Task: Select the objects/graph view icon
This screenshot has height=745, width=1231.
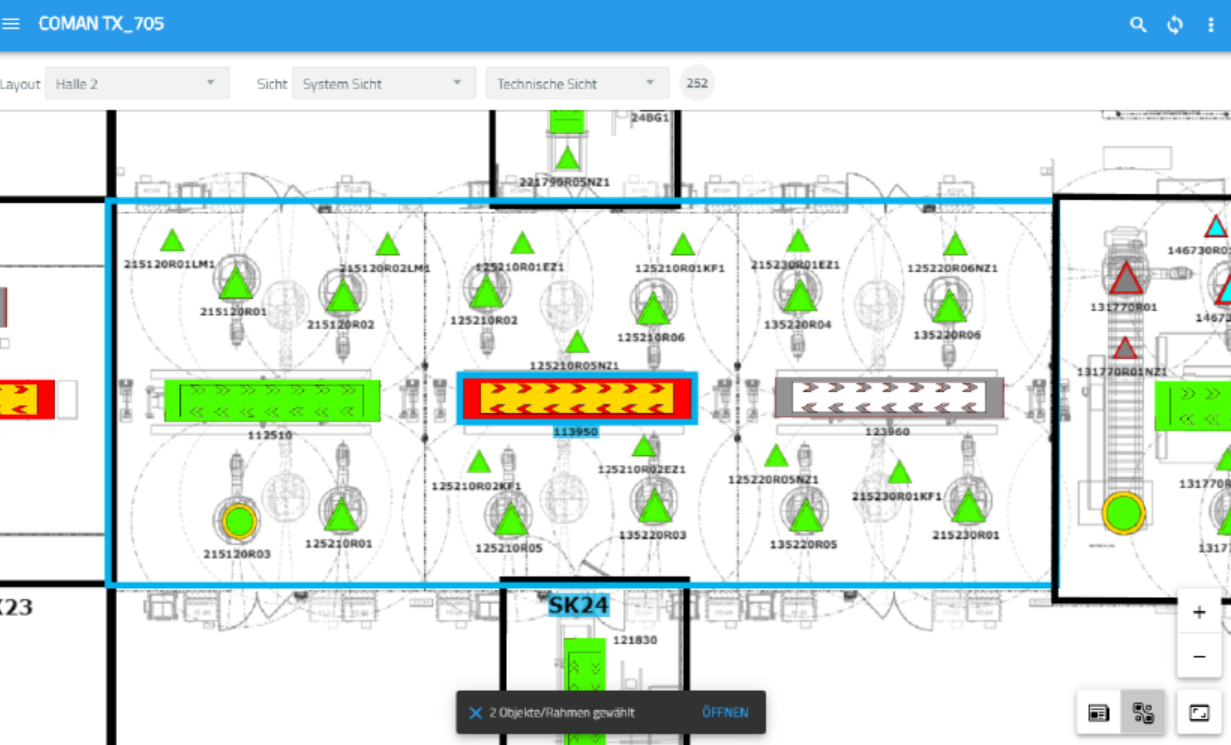Action: click(1142, 712)
